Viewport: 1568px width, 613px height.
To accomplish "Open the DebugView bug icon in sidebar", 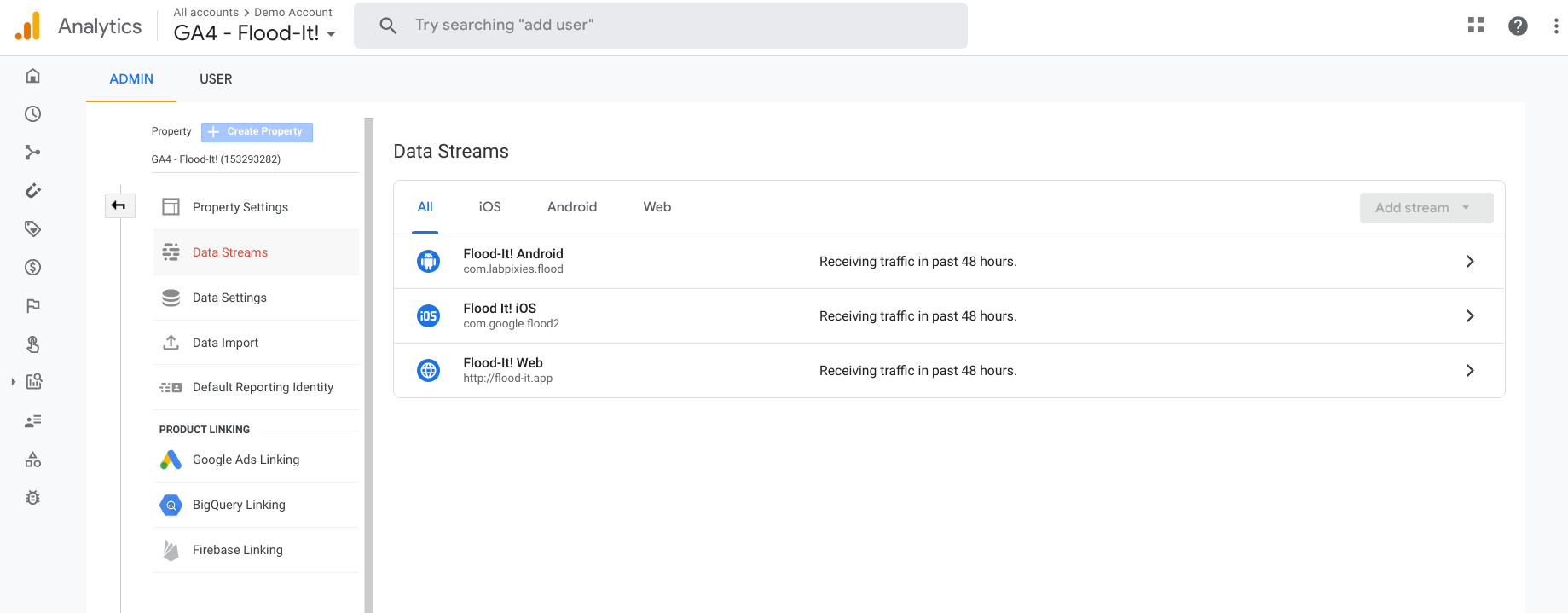I will coord(33,498).
